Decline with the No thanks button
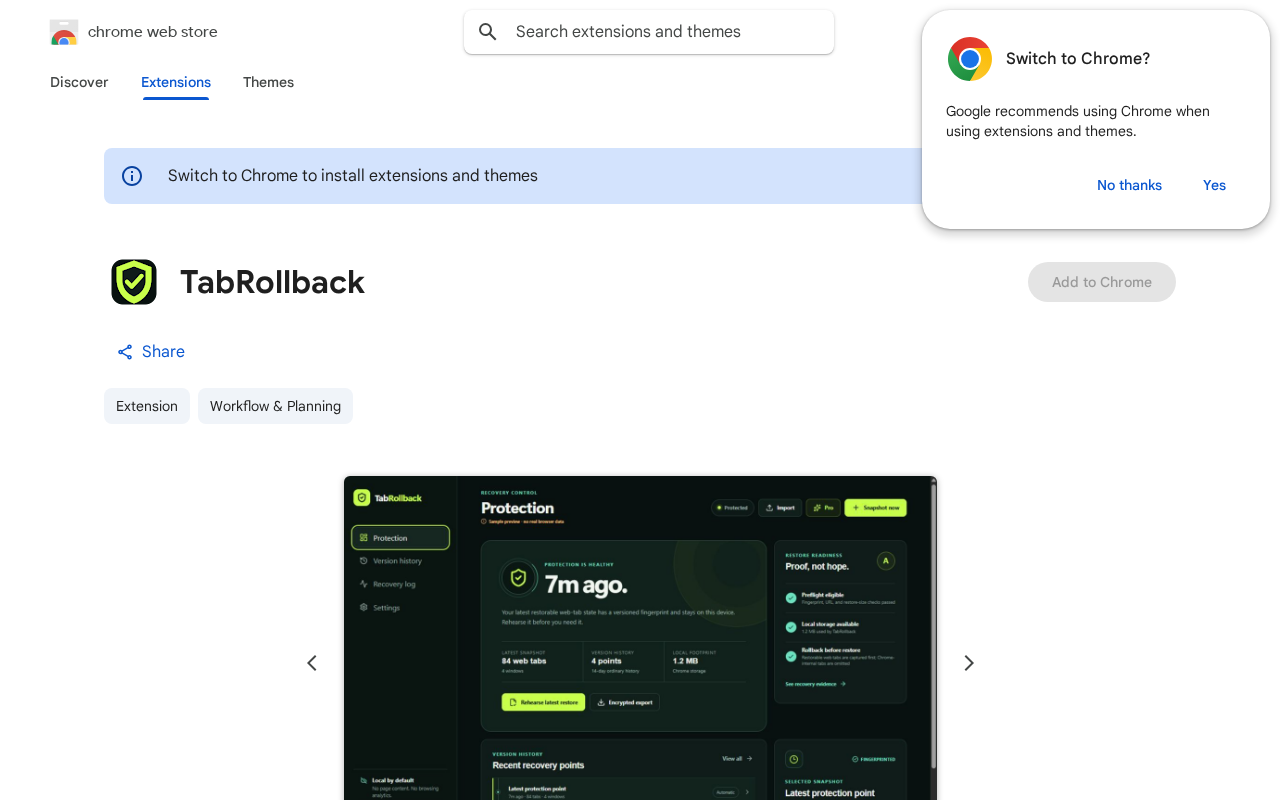Screen dimensions: 1280x800 [1129, 185]
